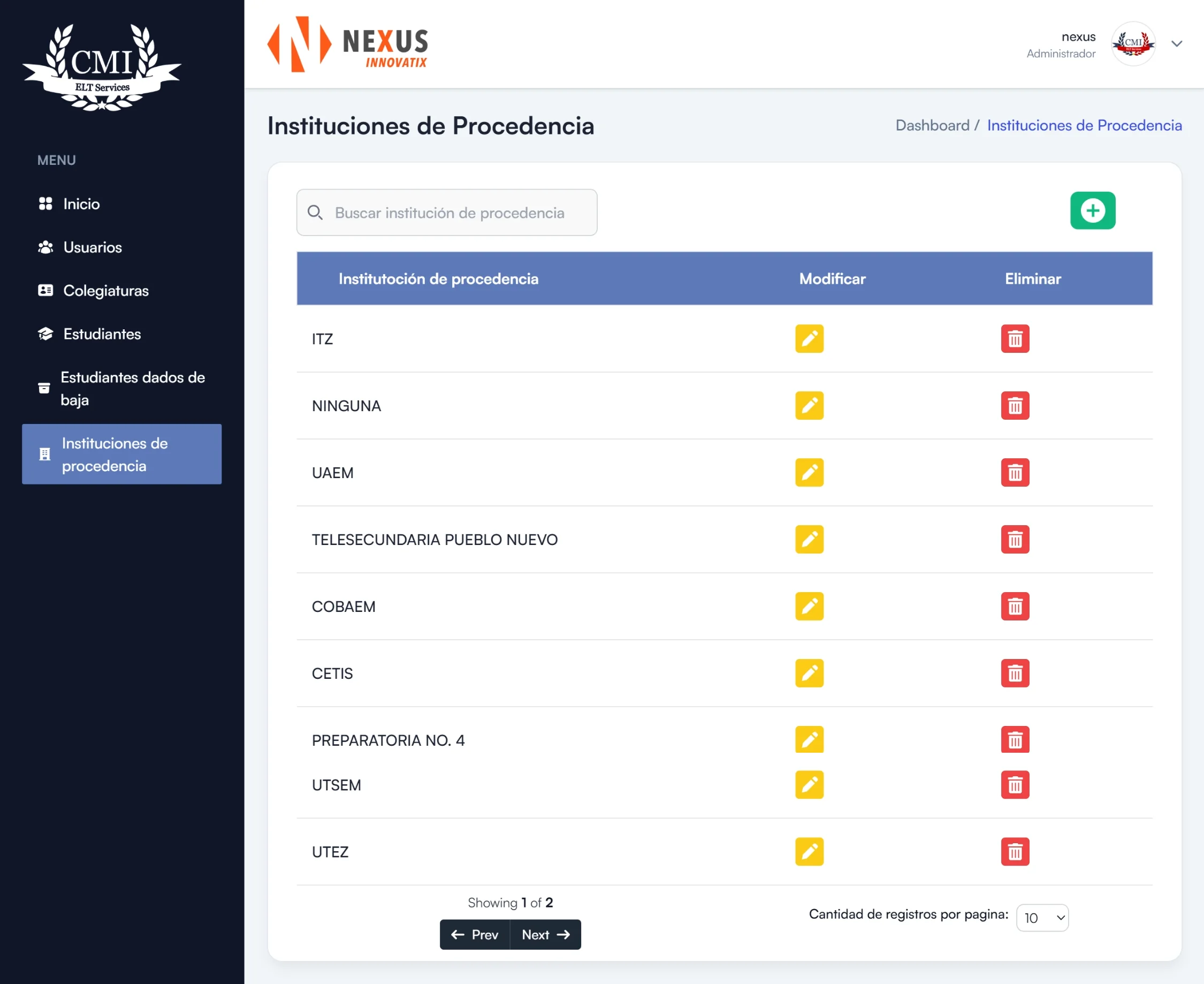Viewport: 1204px width, 984px height.
Task: Expand the user profile chevron menu
Action: [1176, 44]
